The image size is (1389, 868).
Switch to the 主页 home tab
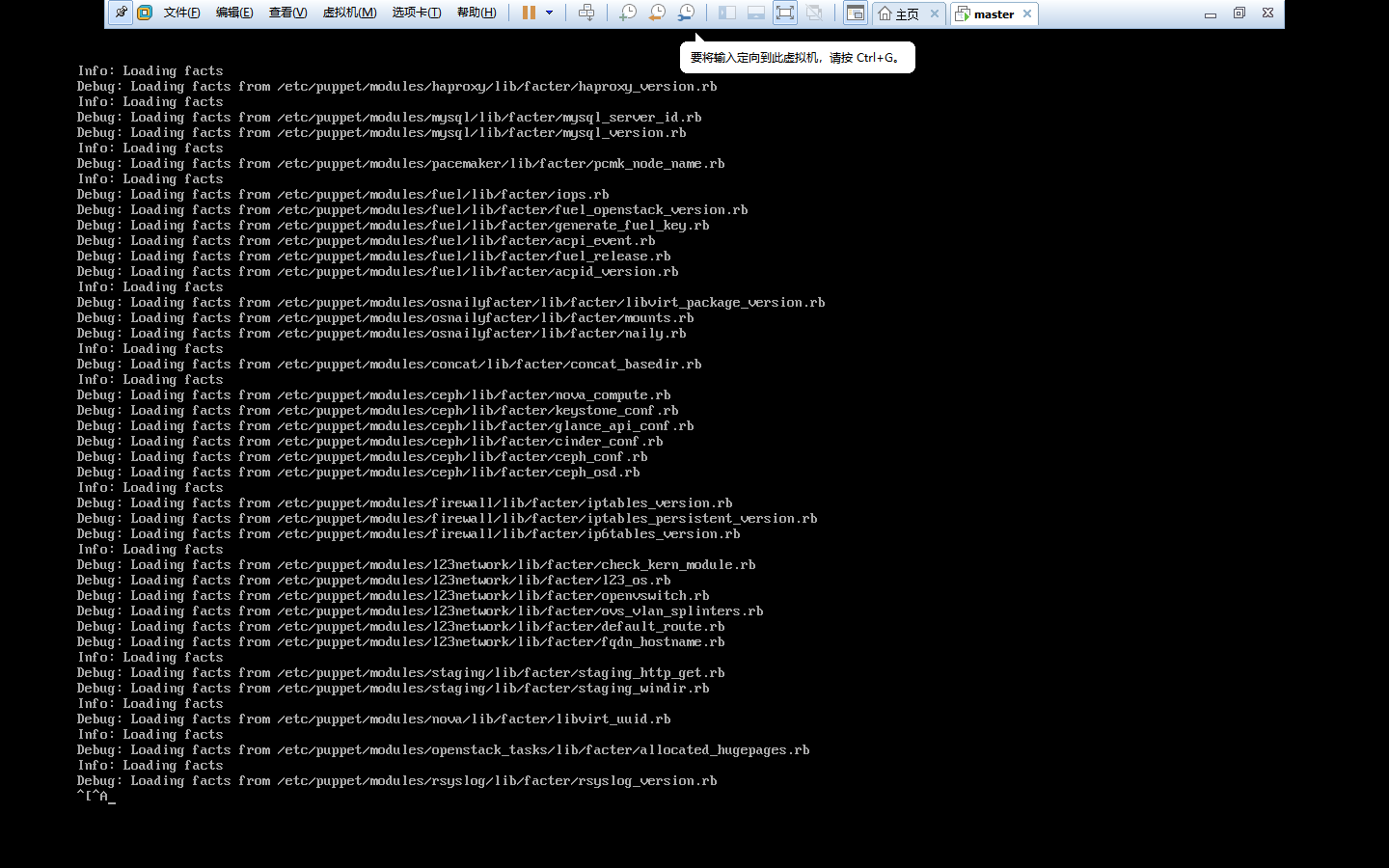pos(898,14)
